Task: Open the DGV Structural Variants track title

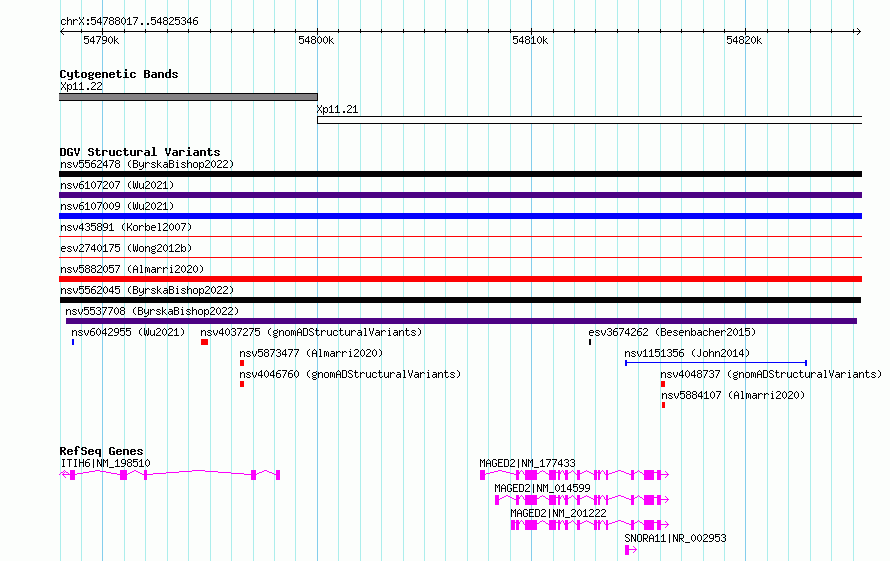Action: coord(140,152)
